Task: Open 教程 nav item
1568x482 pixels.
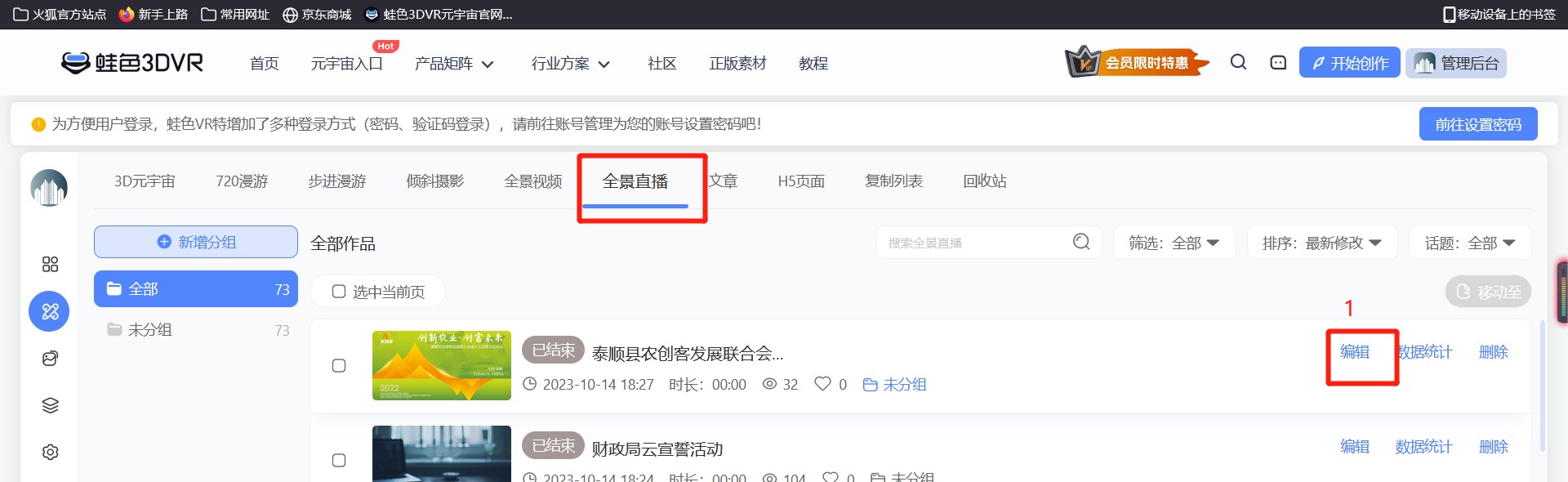Action: tap(813, 64)
